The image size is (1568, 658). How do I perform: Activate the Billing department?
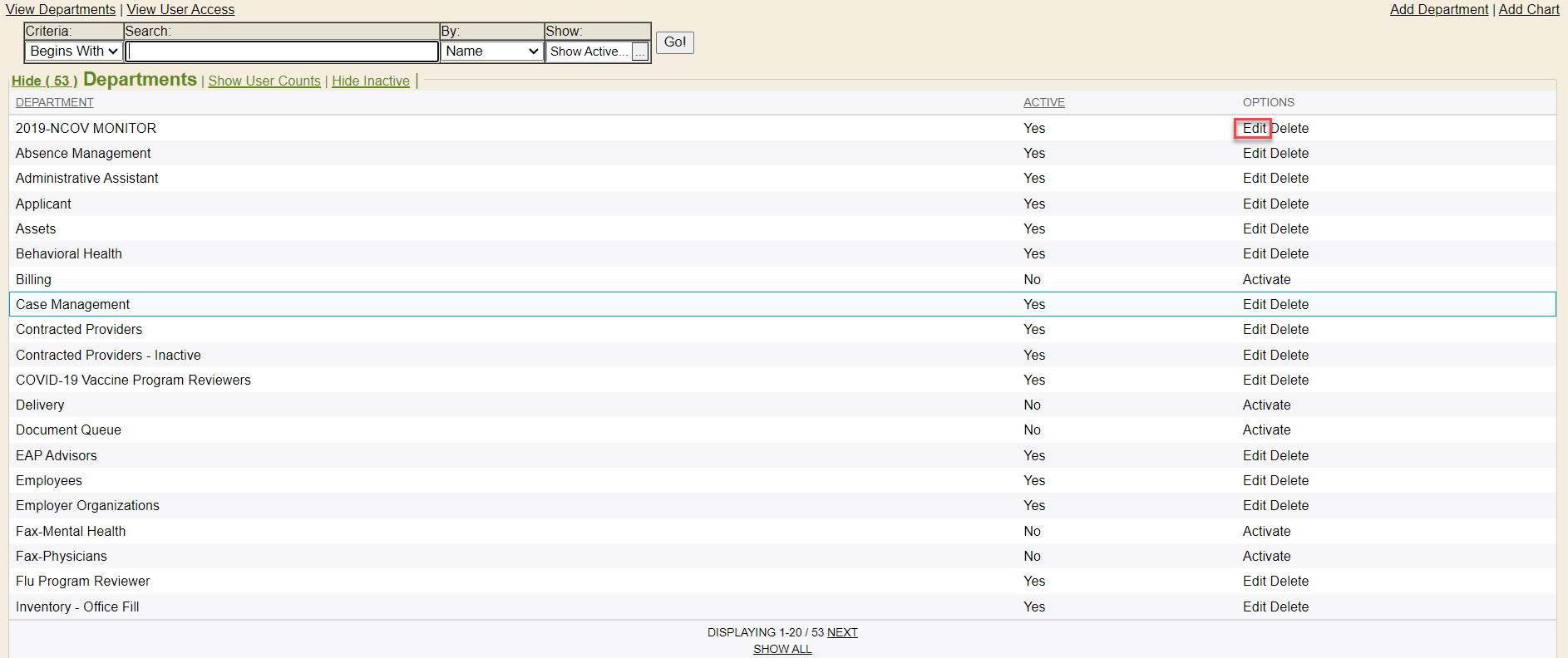click(1266, 279)
